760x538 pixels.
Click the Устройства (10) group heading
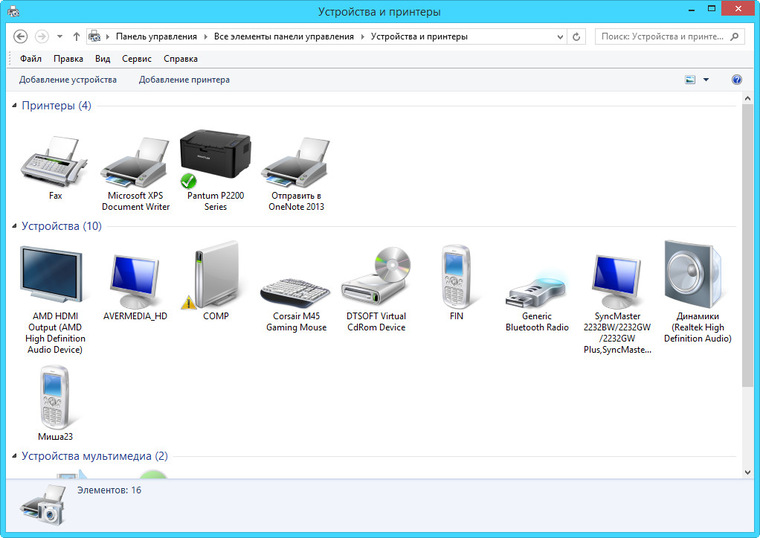pos(62,226)
